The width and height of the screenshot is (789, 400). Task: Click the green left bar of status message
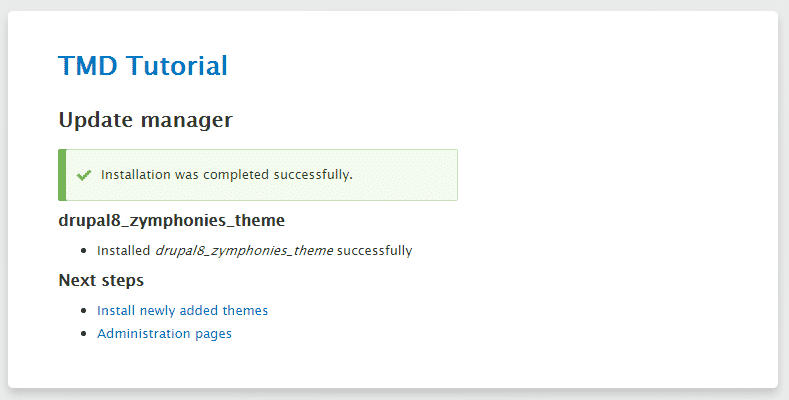62,175
